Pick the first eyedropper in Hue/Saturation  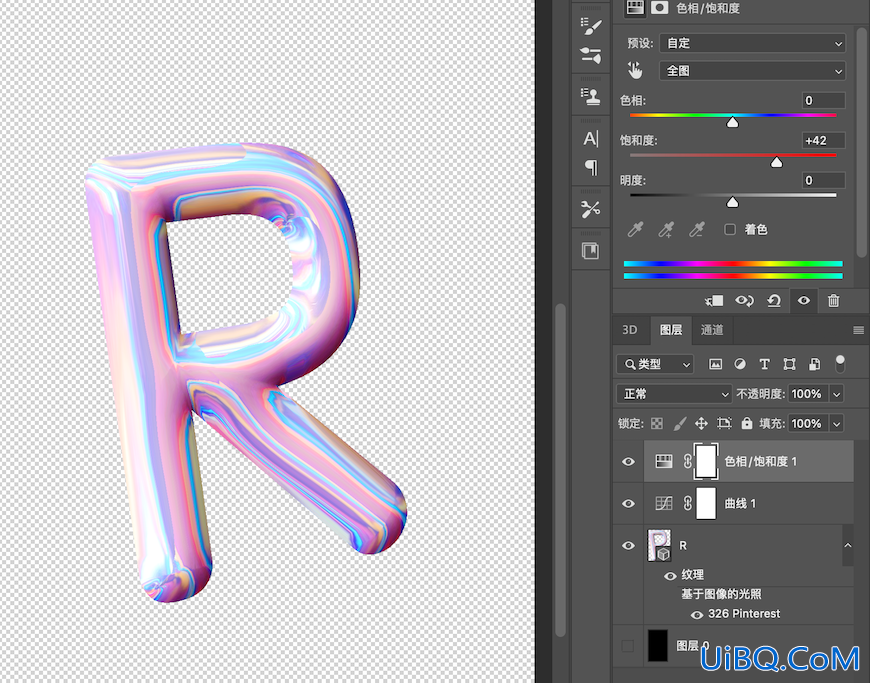[635, 229]
